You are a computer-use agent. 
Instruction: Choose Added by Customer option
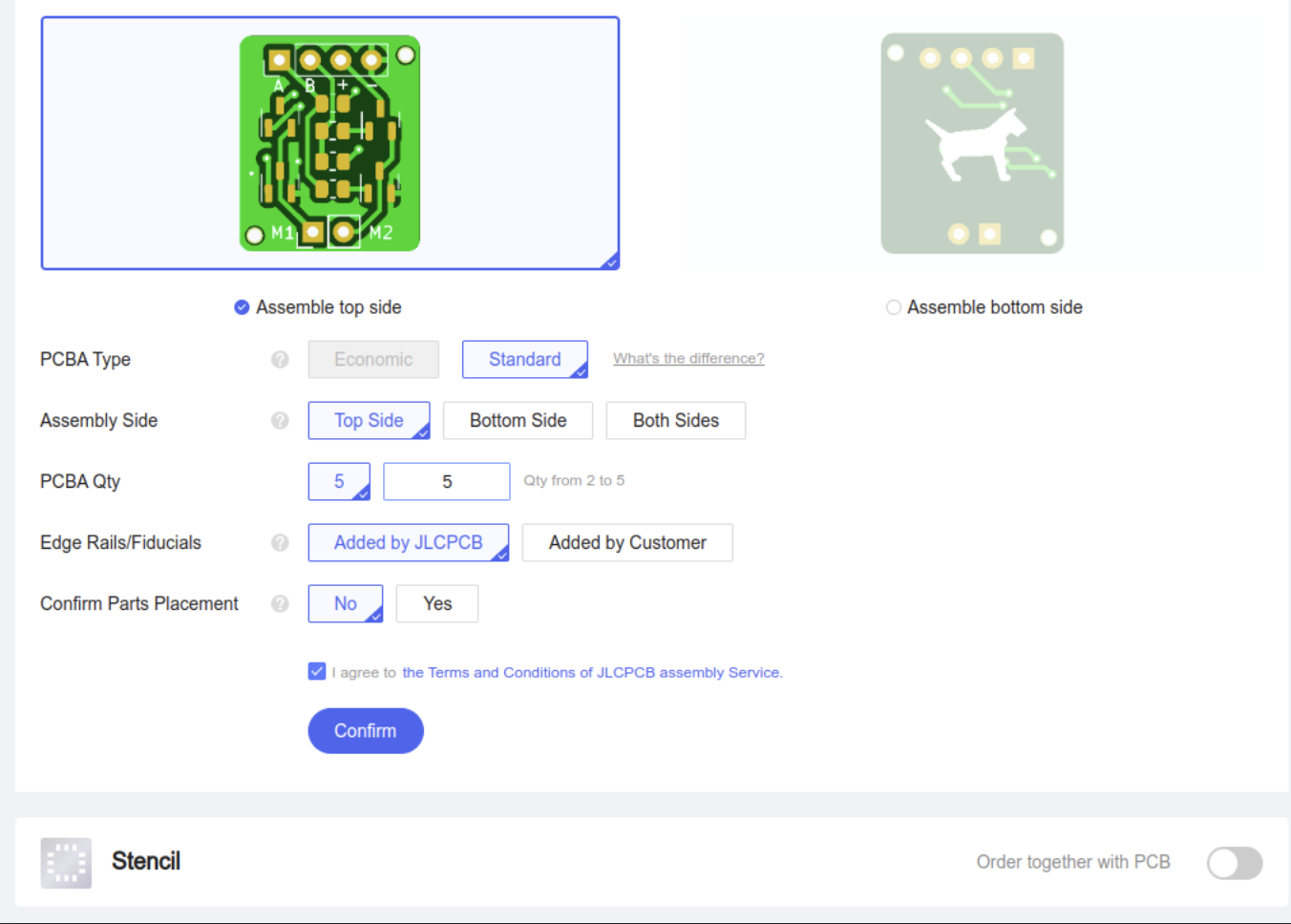point(626,542)
